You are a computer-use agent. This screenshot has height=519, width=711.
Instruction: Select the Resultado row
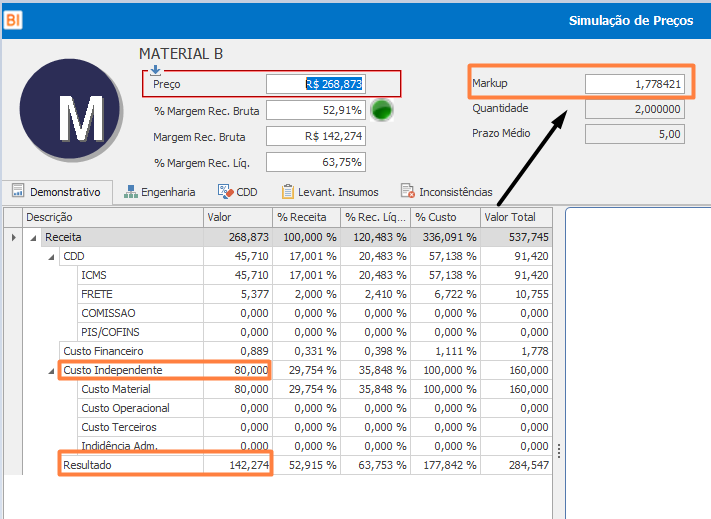(306, 466)
